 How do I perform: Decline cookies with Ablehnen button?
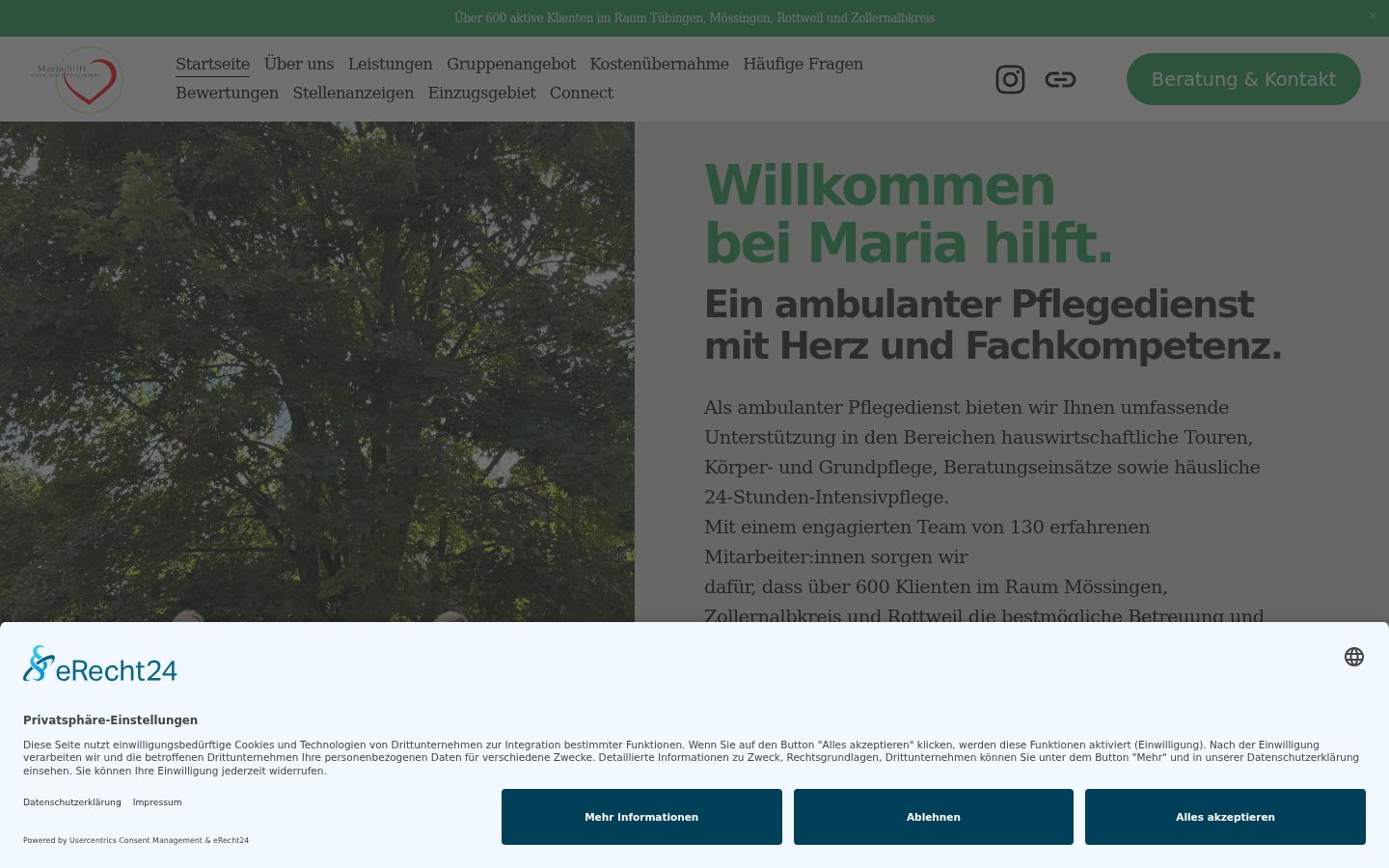click(934, 817)
